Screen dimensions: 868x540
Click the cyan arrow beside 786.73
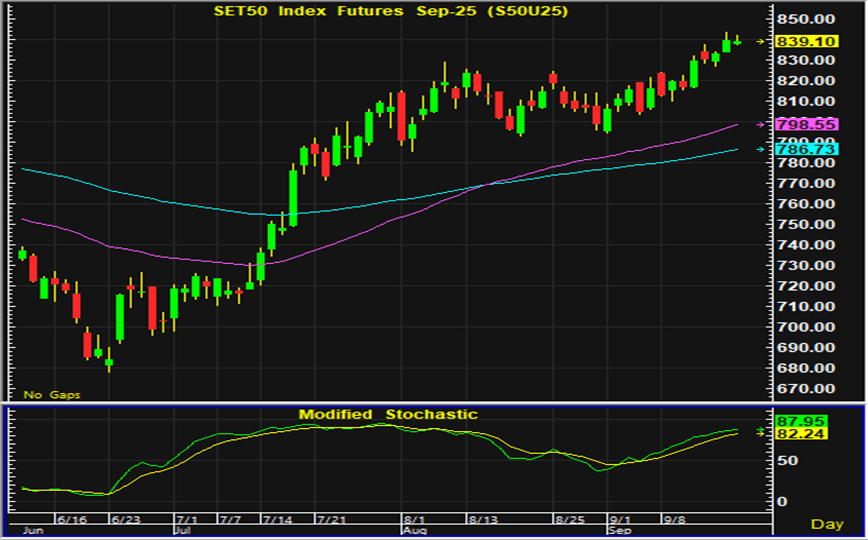(759, 149)
